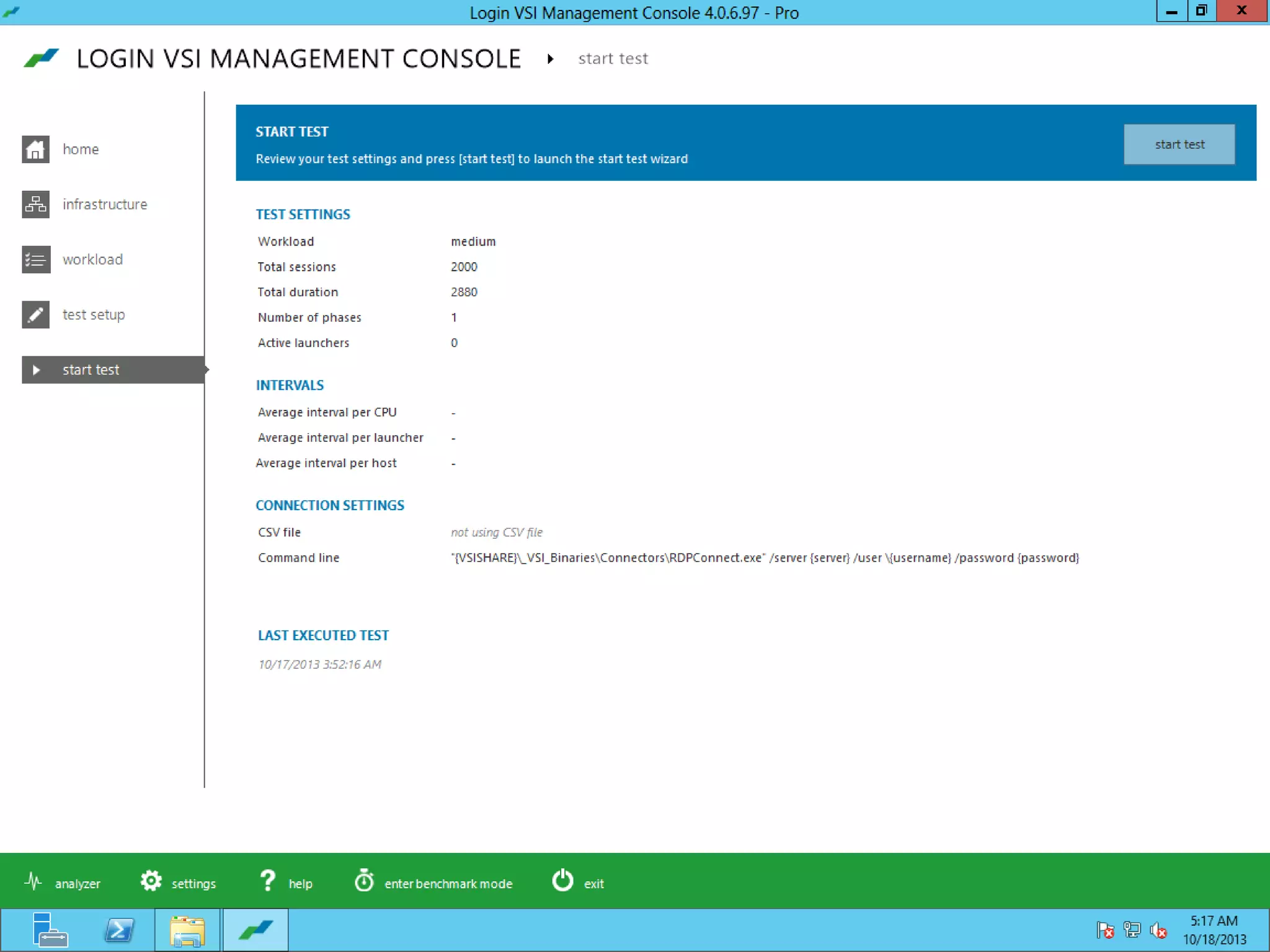The width and height of the screenshot is (1270, 952).
Task: Go to the workload menu item
Action: coord(92,260)
